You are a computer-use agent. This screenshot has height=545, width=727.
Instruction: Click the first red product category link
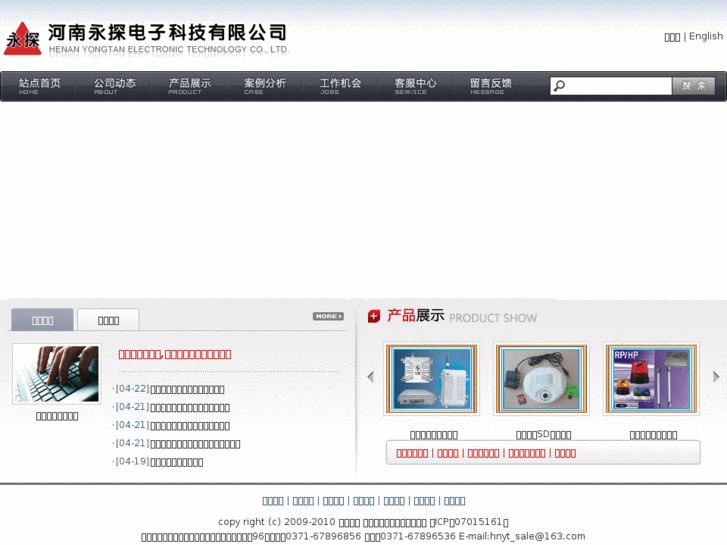click(412, 453)
